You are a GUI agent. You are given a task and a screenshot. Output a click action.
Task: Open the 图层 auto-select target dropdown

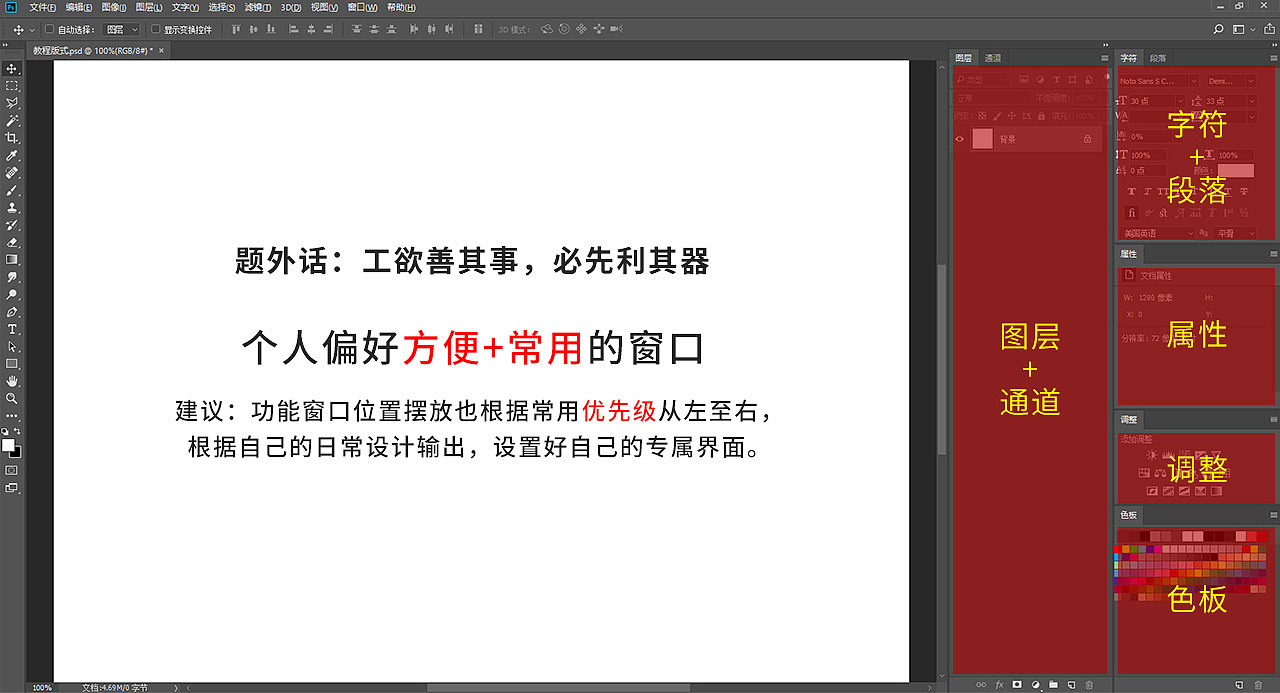(122, 30)
